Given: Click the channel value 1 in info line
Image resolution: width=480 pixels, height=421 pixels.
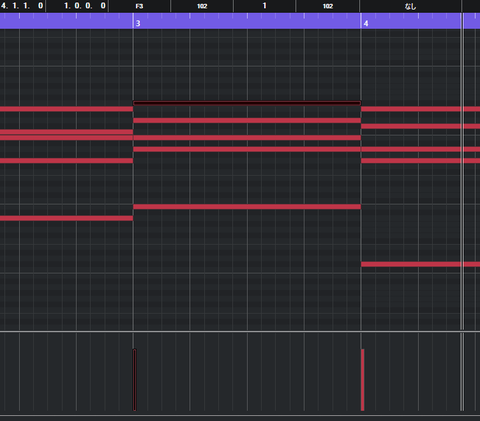Looking at the screenshot, I should coord(264,6).
